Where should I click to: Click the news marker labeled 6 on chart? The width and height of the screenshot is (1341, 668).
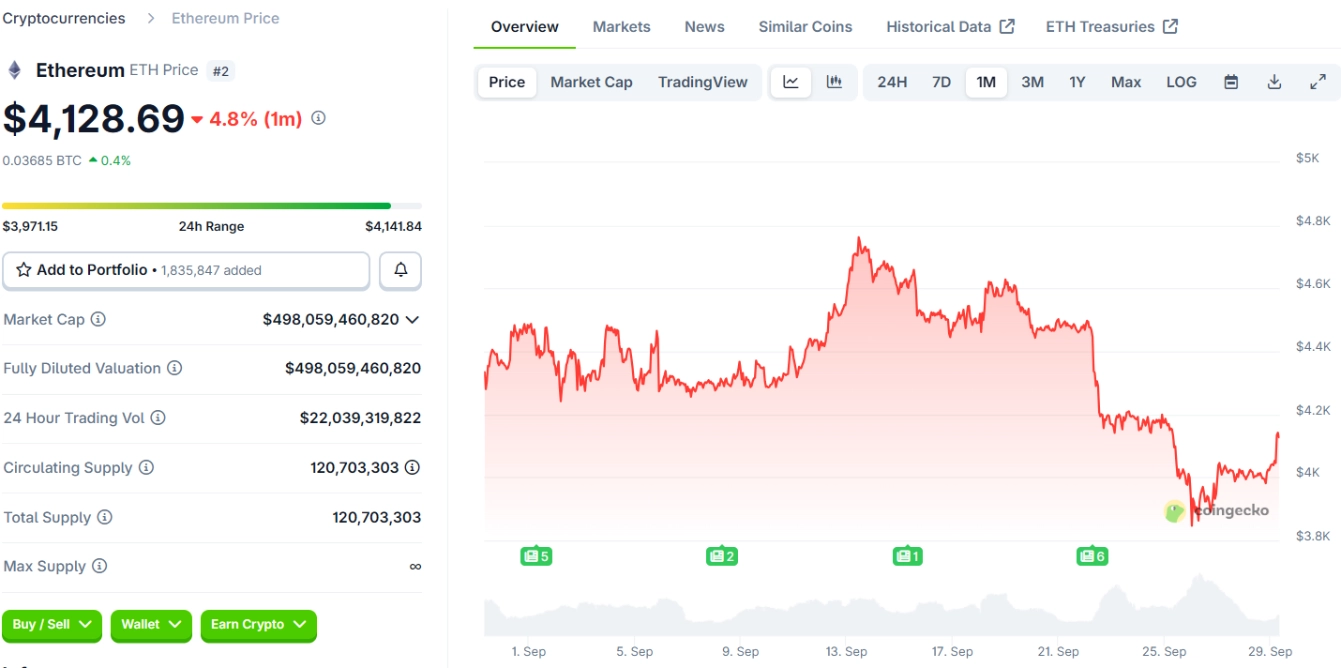click(1091, 556)
